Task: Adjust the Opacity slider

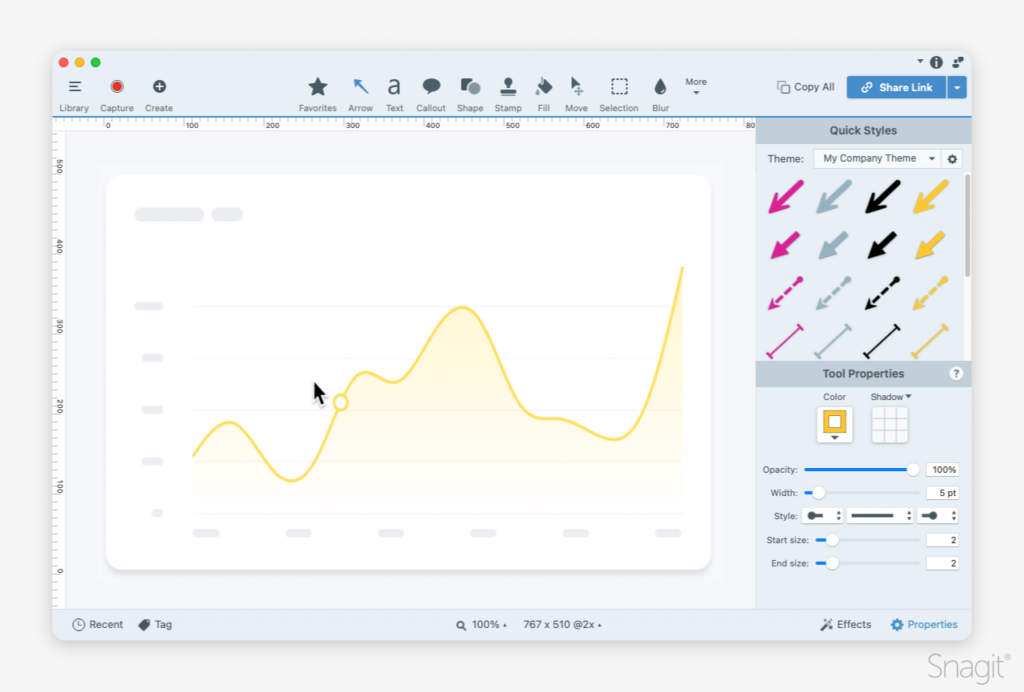Action: click(x=861, y=469)
